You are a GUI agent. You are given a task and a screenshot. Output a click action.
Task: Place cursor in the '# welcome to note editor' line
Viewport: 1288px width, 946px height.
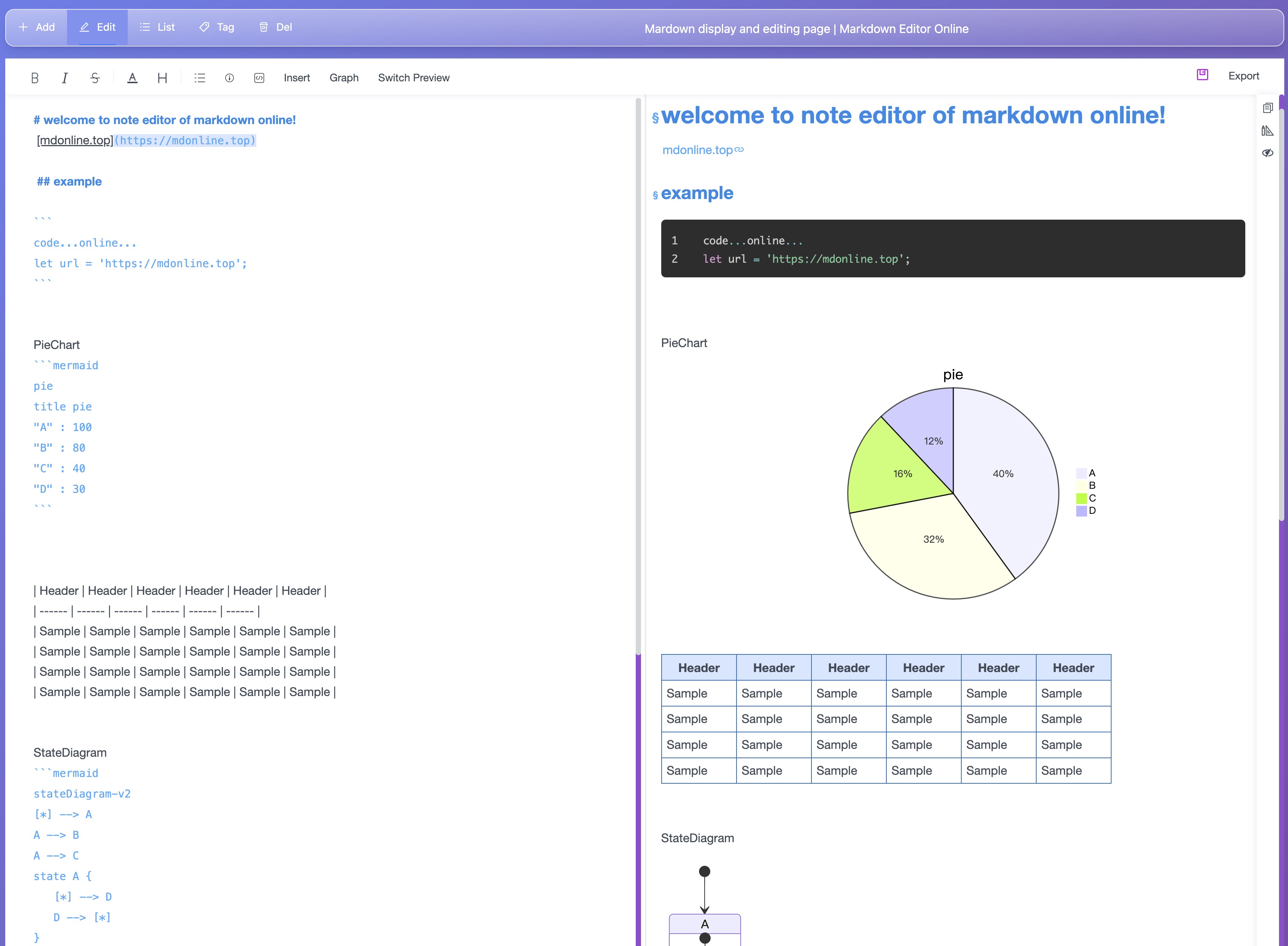[164, 120]
